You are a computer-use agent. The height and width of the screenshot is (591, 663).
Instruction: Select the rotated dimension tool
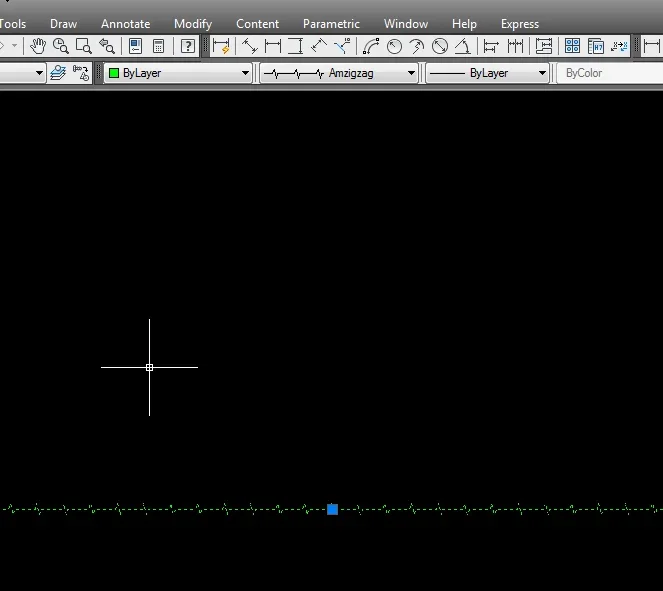tap(319, 46)
